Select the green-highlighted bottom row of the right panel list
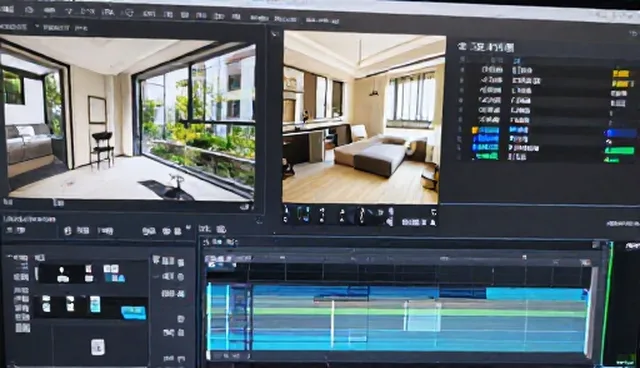Image resolution: width=640 pixels, height=368 pixels. coord(486,156)
